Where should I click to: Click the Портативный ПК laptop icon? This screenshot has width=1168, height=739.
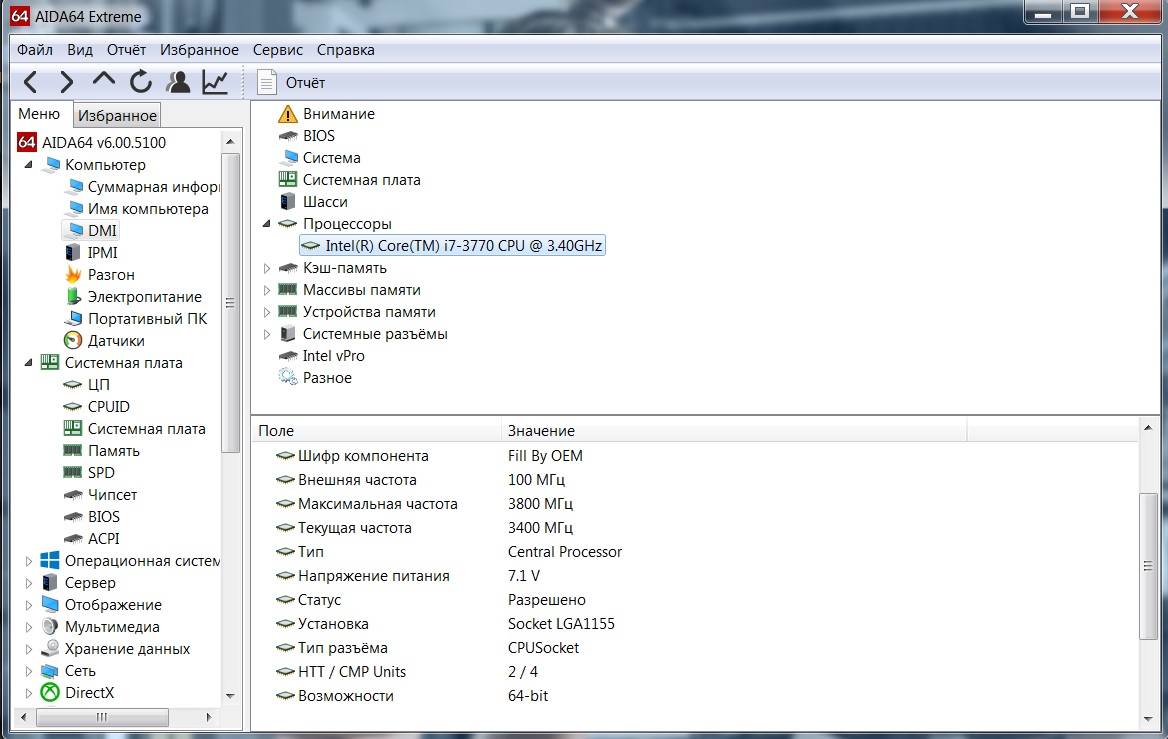(x=72, y=319)
